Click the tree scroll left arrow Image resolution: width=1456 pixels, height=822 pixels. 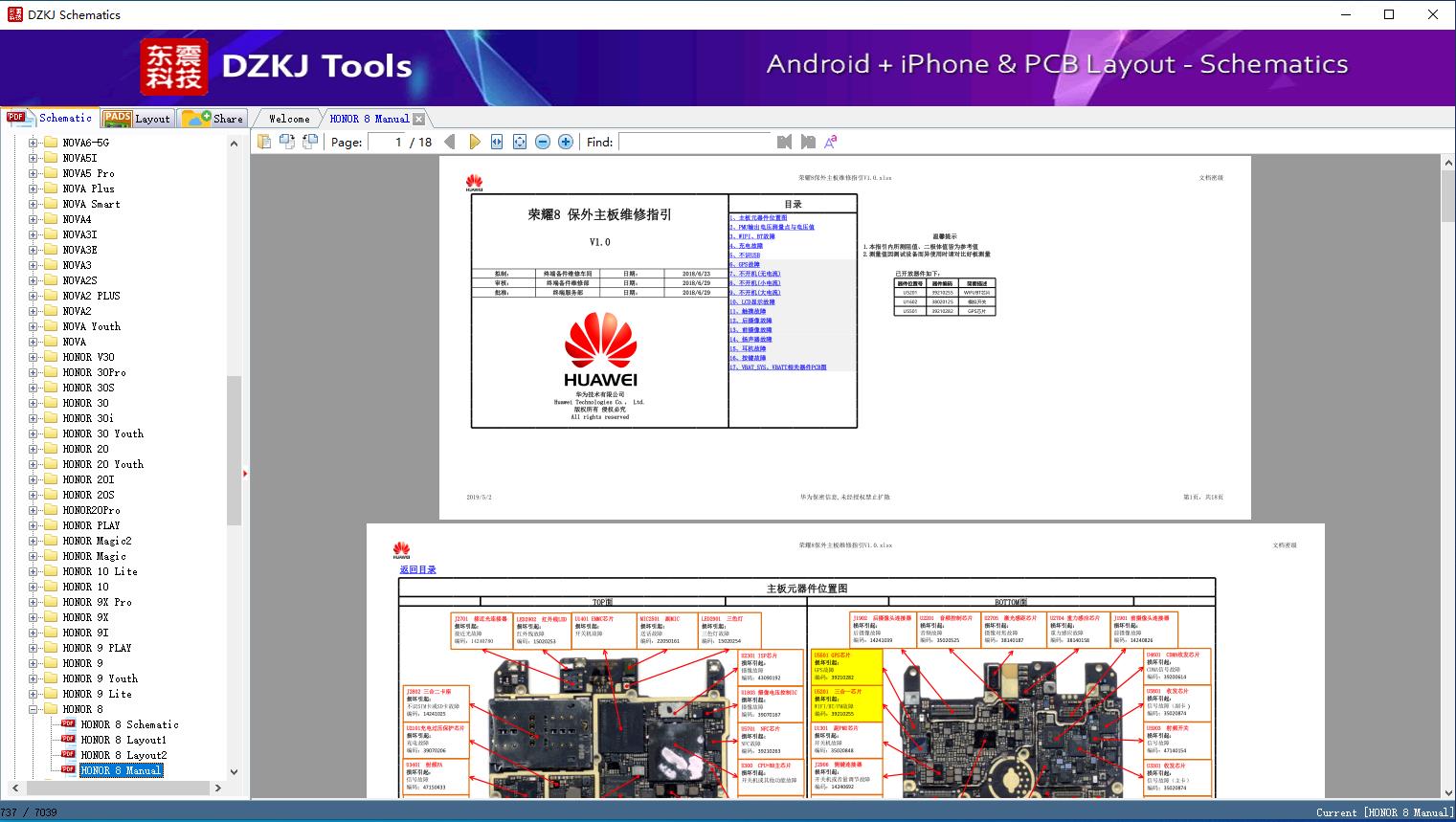(13, 789)
